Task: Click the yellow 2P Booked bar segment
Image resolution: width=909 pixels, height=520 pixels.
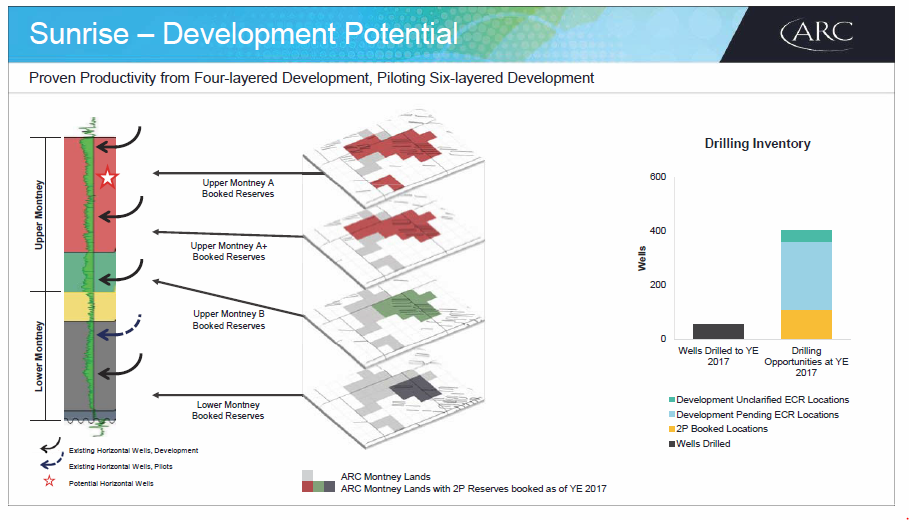Action: 806,325
